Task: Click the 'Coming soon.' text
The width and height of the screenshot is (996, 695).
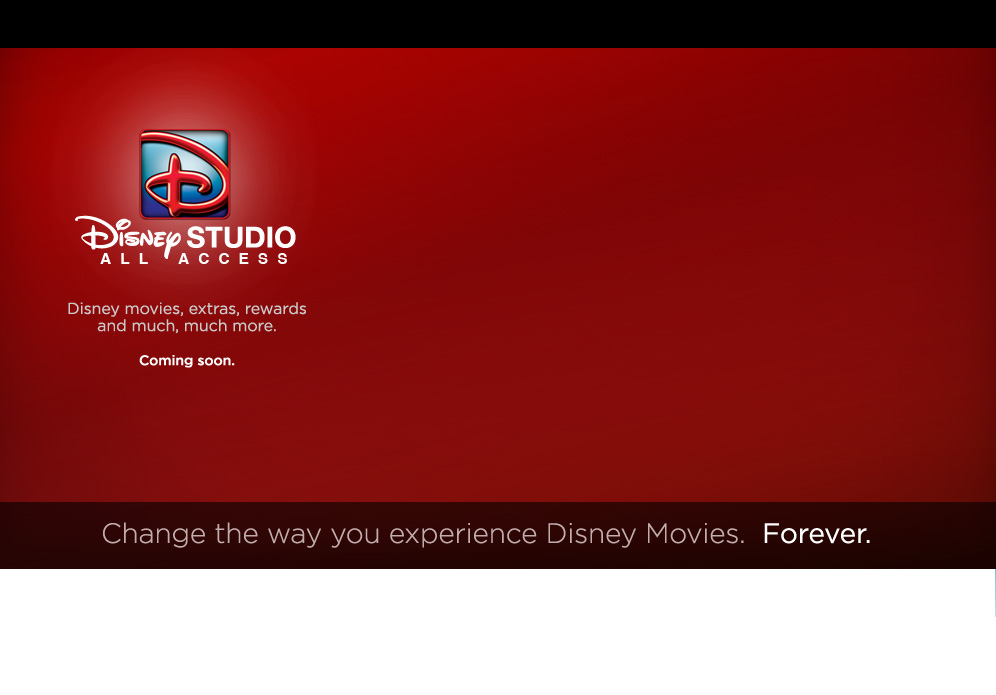Action: pos(187,361)
